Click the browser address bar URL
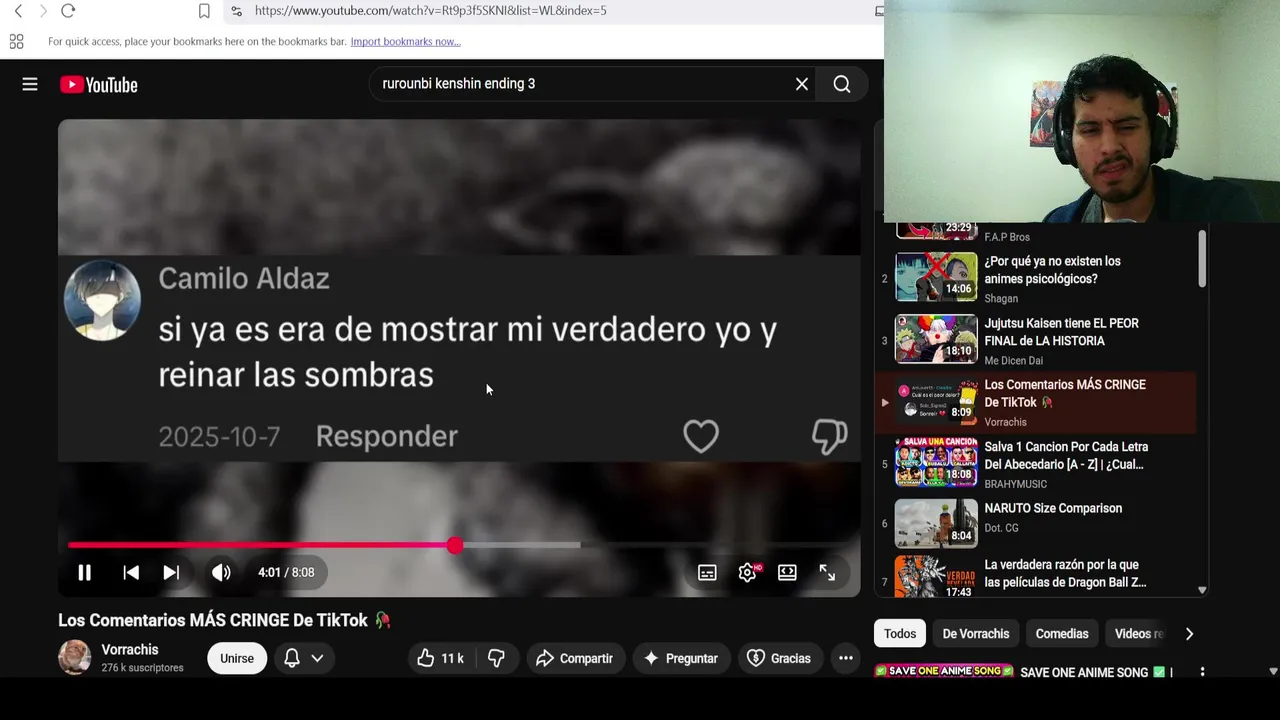 (x=431, y=11)
